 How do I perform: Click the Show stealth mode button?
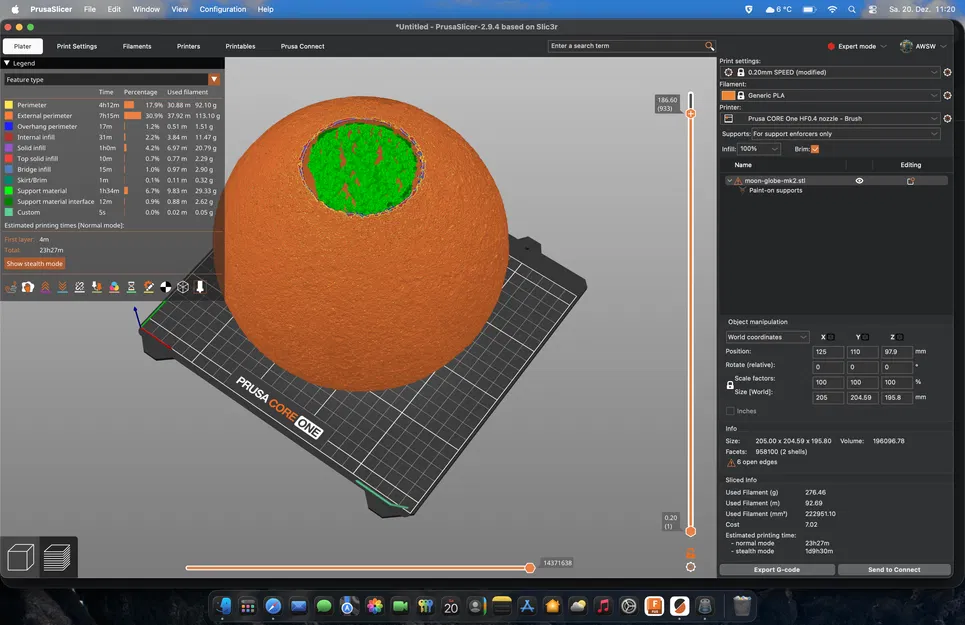tap(34, 263)
